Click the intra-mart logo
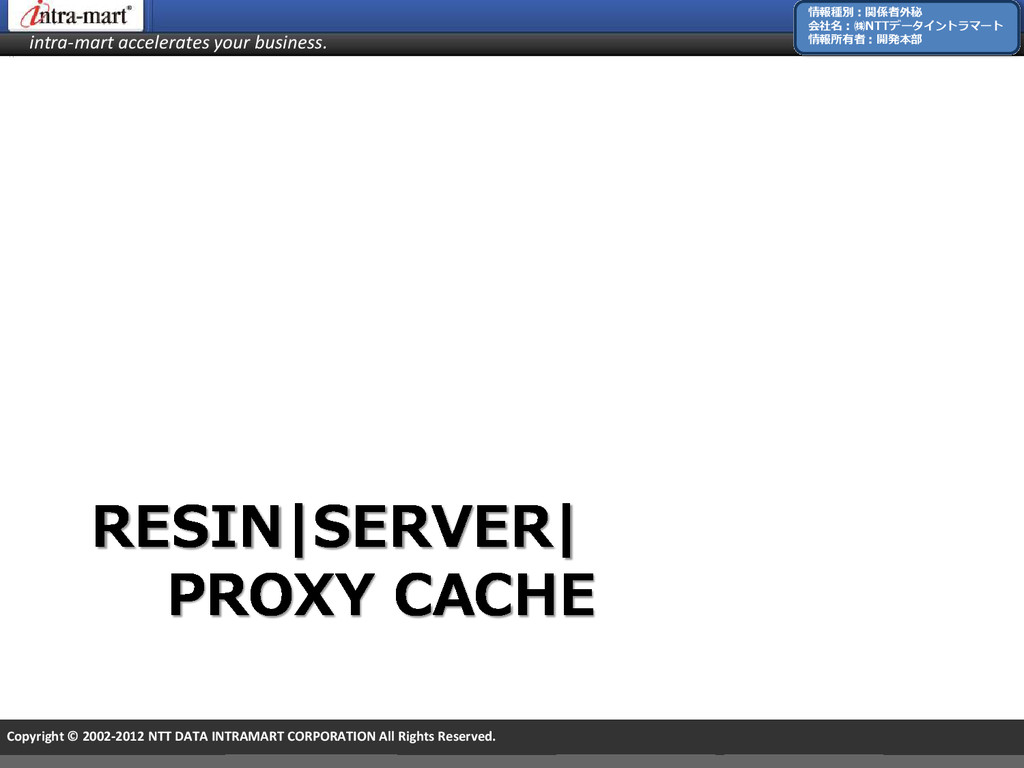 (75, 15)
